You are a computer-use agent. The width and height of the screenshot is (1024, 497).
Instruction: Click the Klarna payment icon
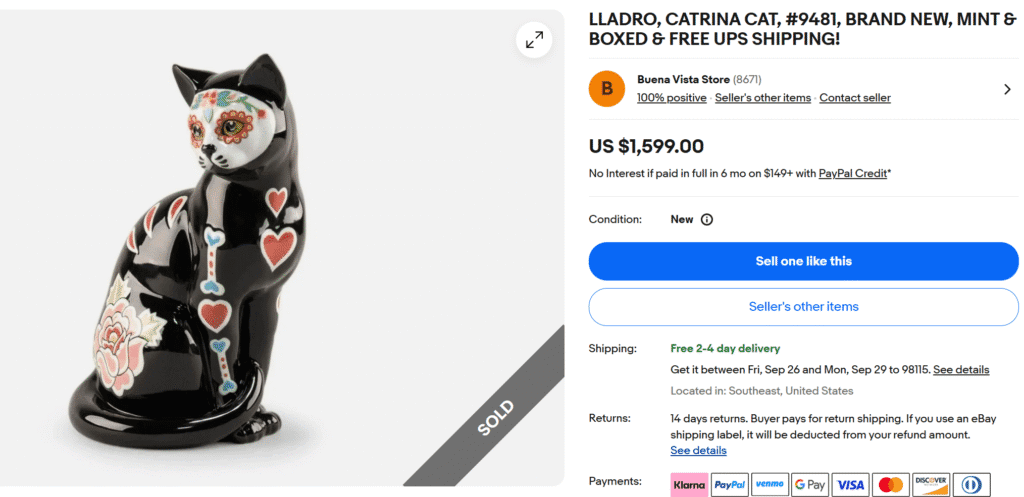[689, 485]
